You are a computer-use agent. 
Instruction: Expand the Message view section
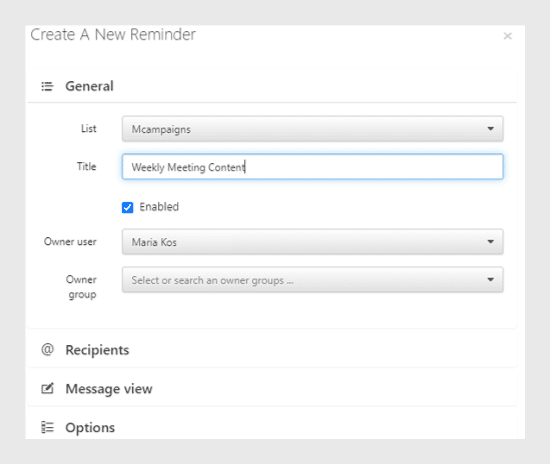pyautogui.click(x=272, y=389)
